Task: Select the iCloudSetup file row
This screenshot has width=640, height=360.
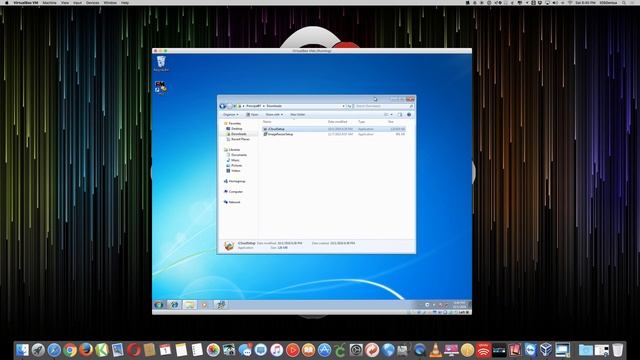Action: [x=334, y=129]
